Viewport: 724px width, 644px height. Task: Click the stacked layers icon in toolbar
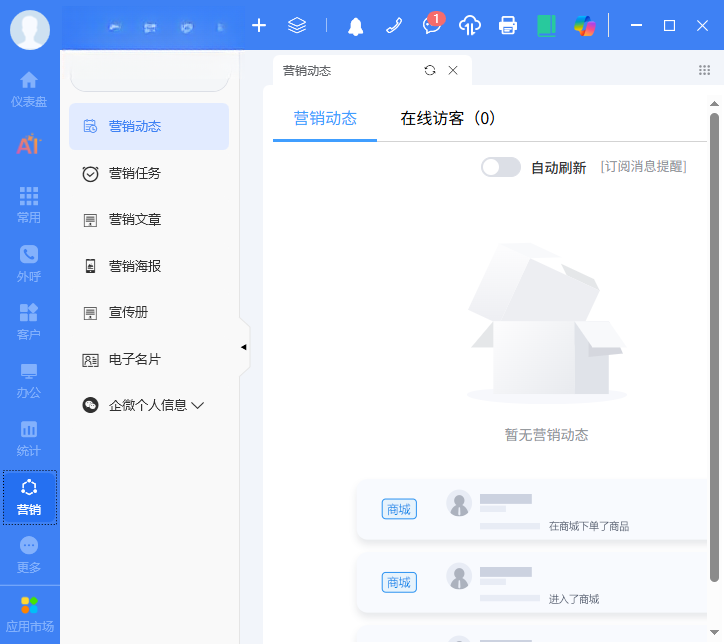tap(297, 25)
